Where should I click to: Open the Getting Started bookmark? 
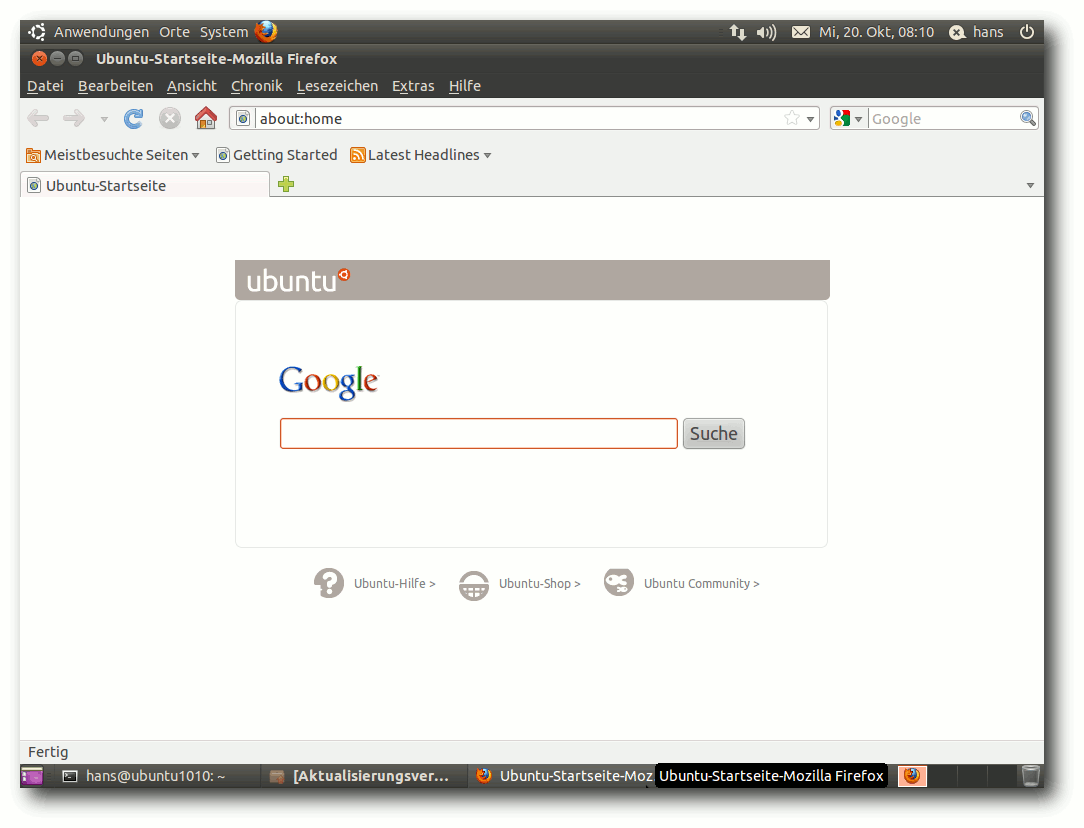click(277, 155)
